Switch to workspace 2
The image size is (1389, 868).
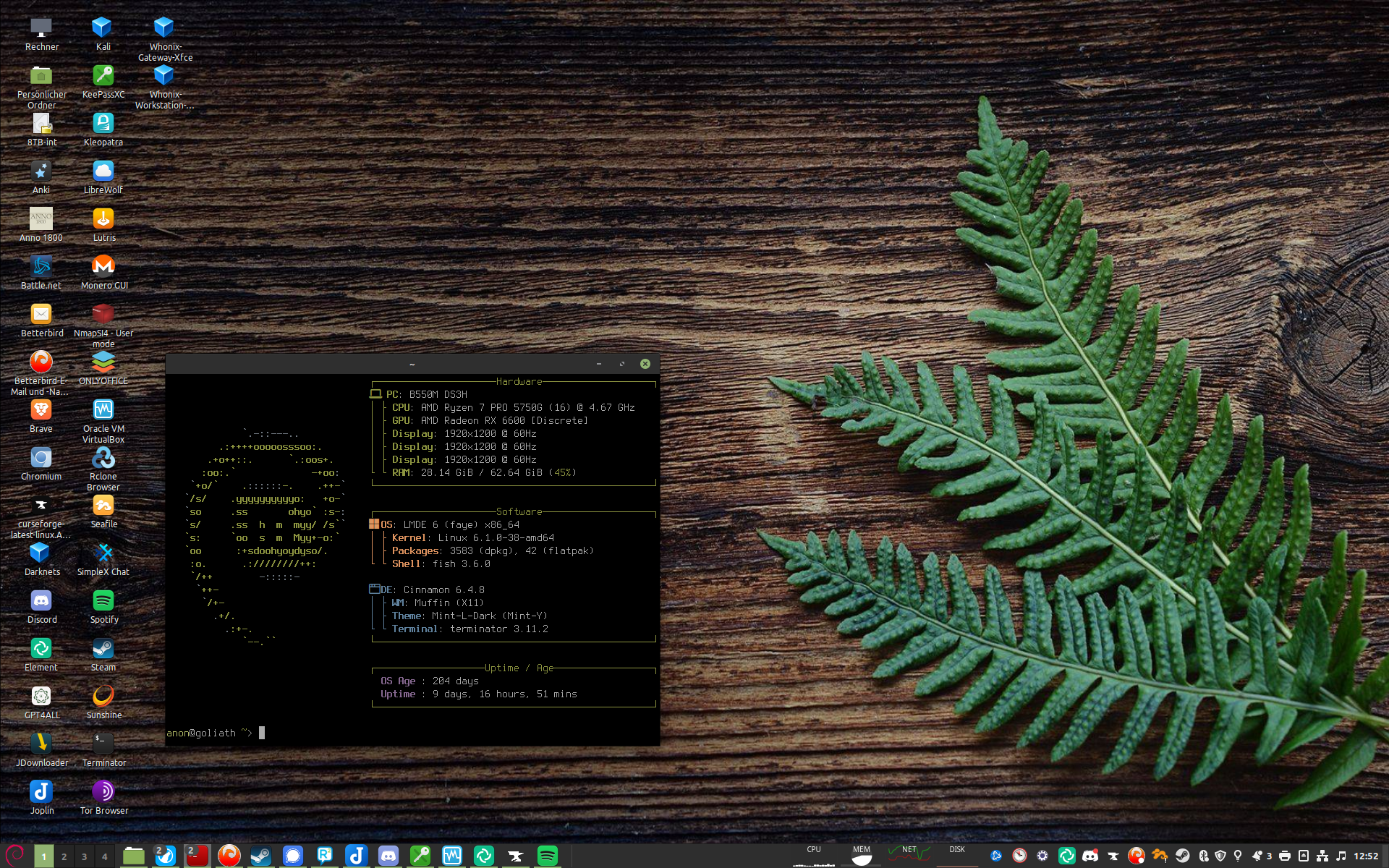pyautogui.click(x=64, y=856)
